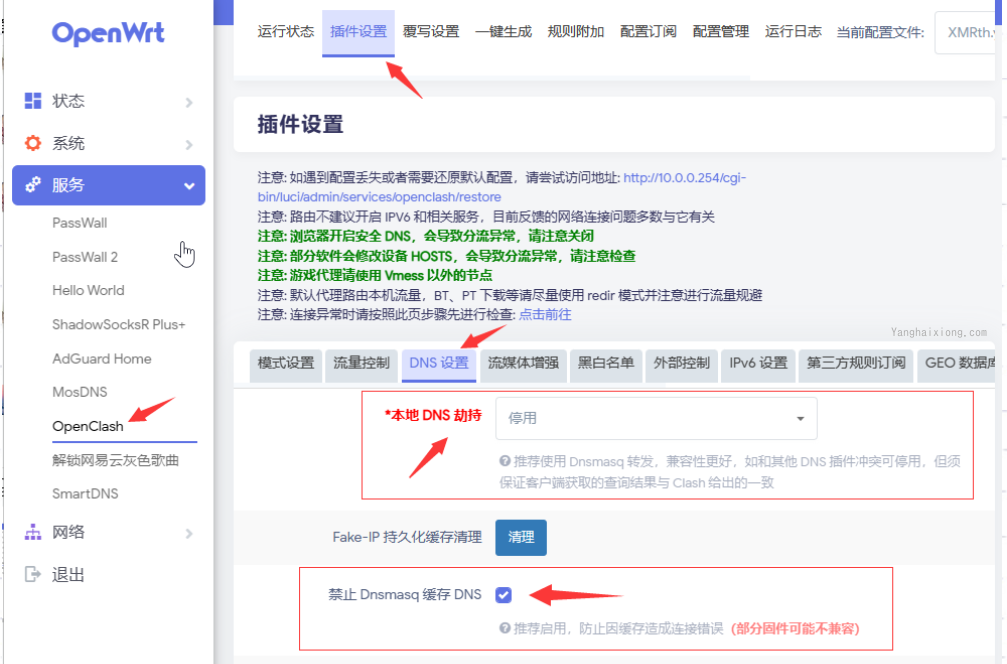
Task: Click the 系统 gear icon in sidebar
Action: coord(33,143)
